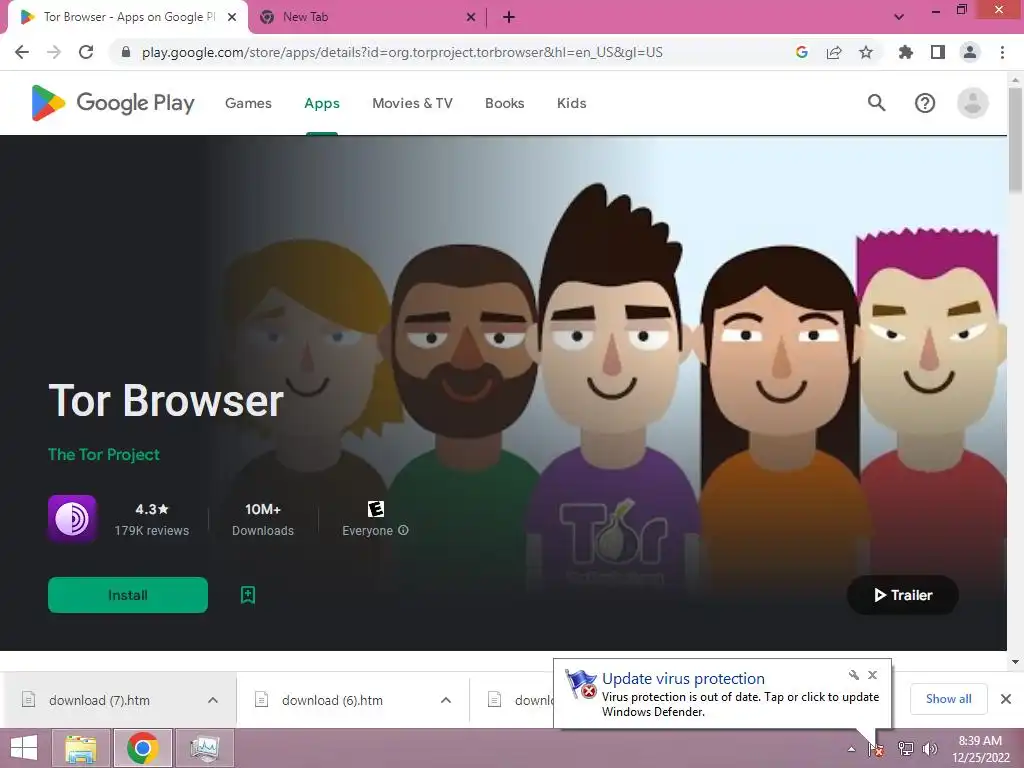Close the downloads bar
This screenshot has width=1024, height=768.
point(1006,699)
